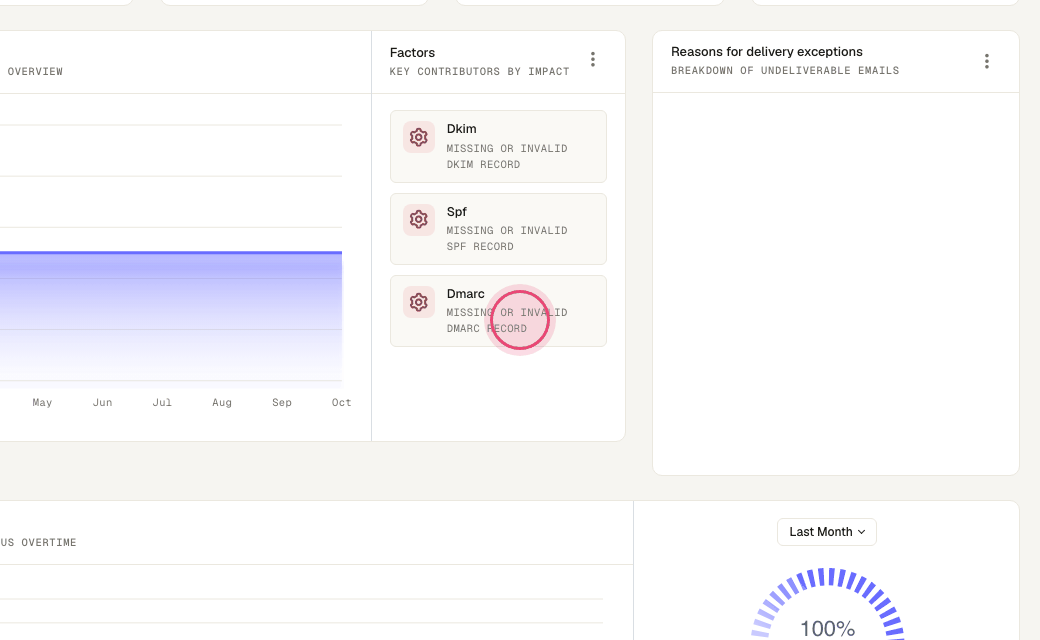The image size is (1040, 640).
Task: Click Key Contributors By Impact subtitle
Action: pyautogui.click(x=480, y=72)
